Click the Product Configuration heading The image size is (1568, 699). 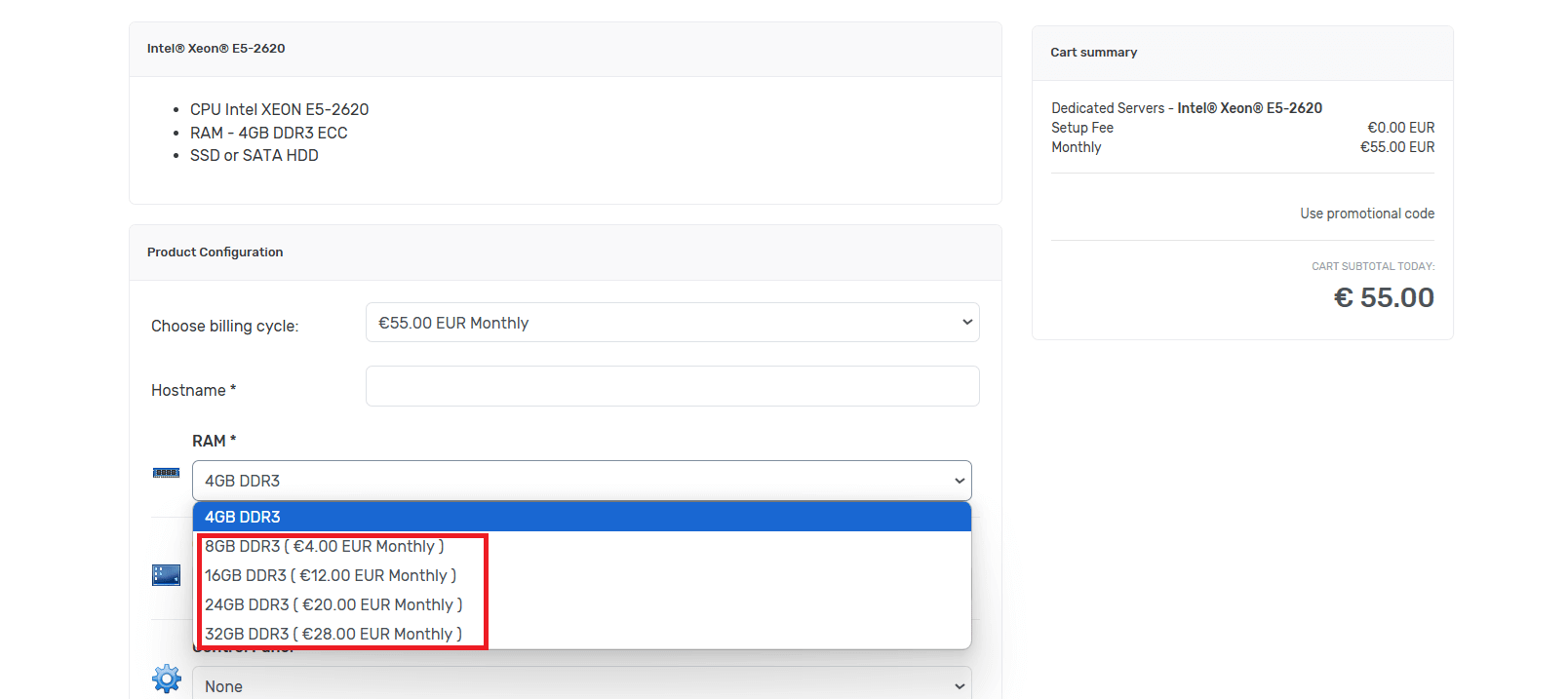215,252
